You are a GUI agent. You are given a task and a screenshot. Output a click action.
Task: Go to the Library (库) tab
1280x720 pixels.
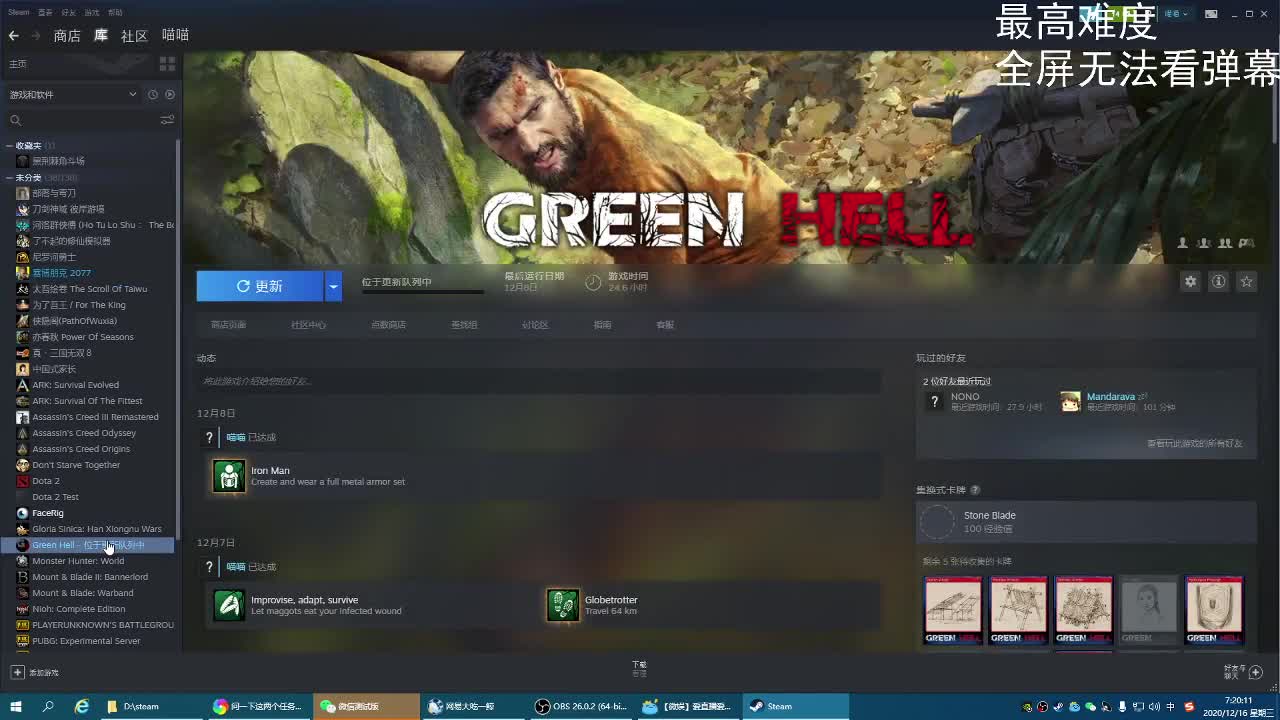pyautogui.click(x=101, y=36)
